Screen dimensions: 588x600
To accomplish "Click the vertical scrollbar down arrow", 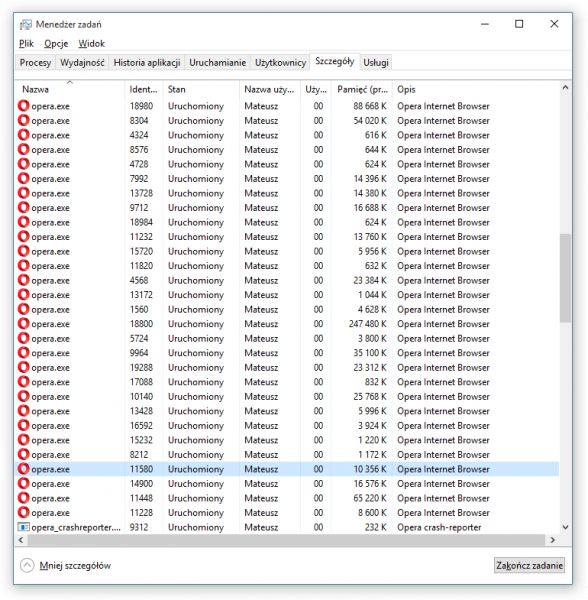I will click(565, 527).
